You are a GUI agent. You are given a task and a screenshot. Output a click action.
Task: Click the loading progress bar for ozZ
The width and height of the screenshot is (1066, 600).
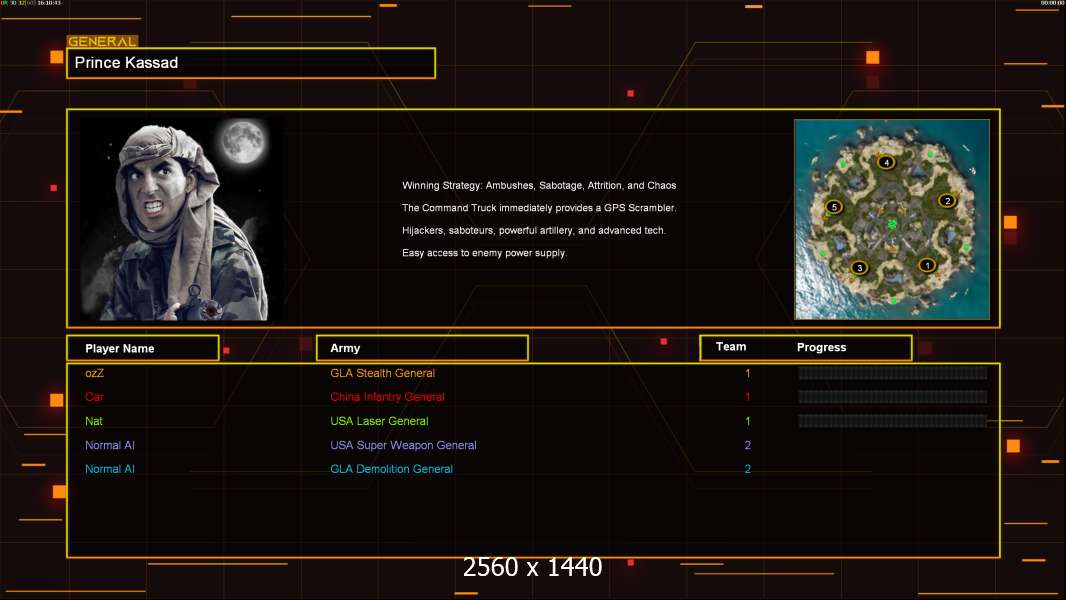click(x=892, y=373)
